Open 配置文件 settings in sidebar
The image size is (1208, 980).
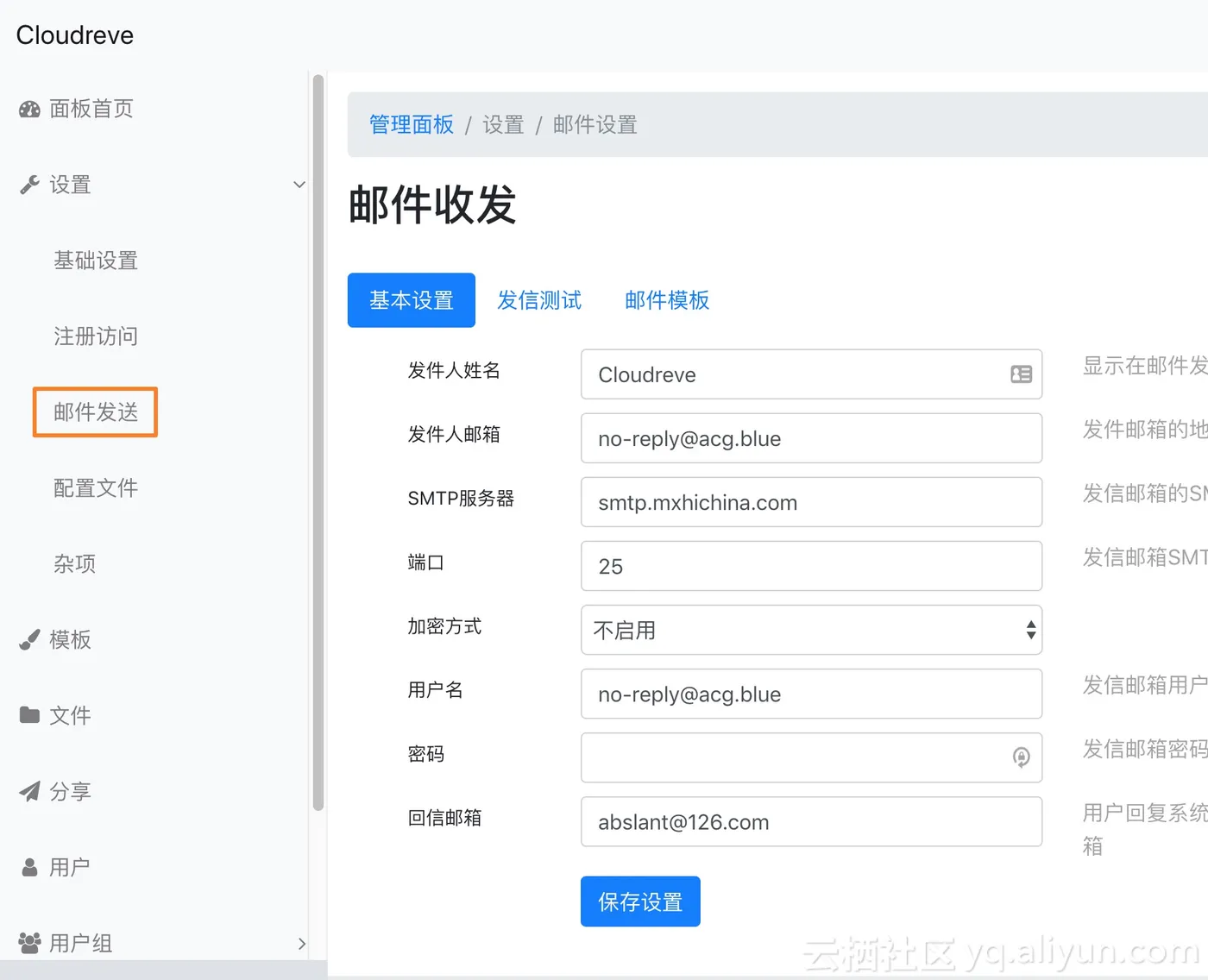(x=96, y=488)
